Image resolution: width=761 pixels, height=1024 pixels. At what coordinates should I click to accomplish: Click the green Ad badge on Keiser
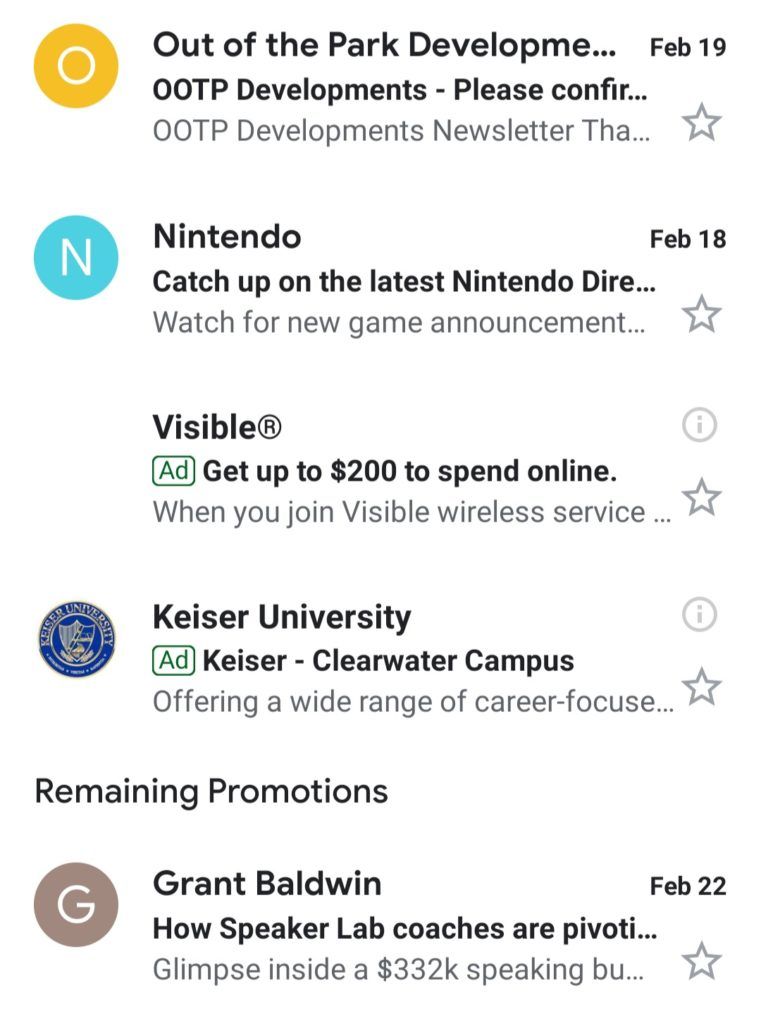coord(174,661)
